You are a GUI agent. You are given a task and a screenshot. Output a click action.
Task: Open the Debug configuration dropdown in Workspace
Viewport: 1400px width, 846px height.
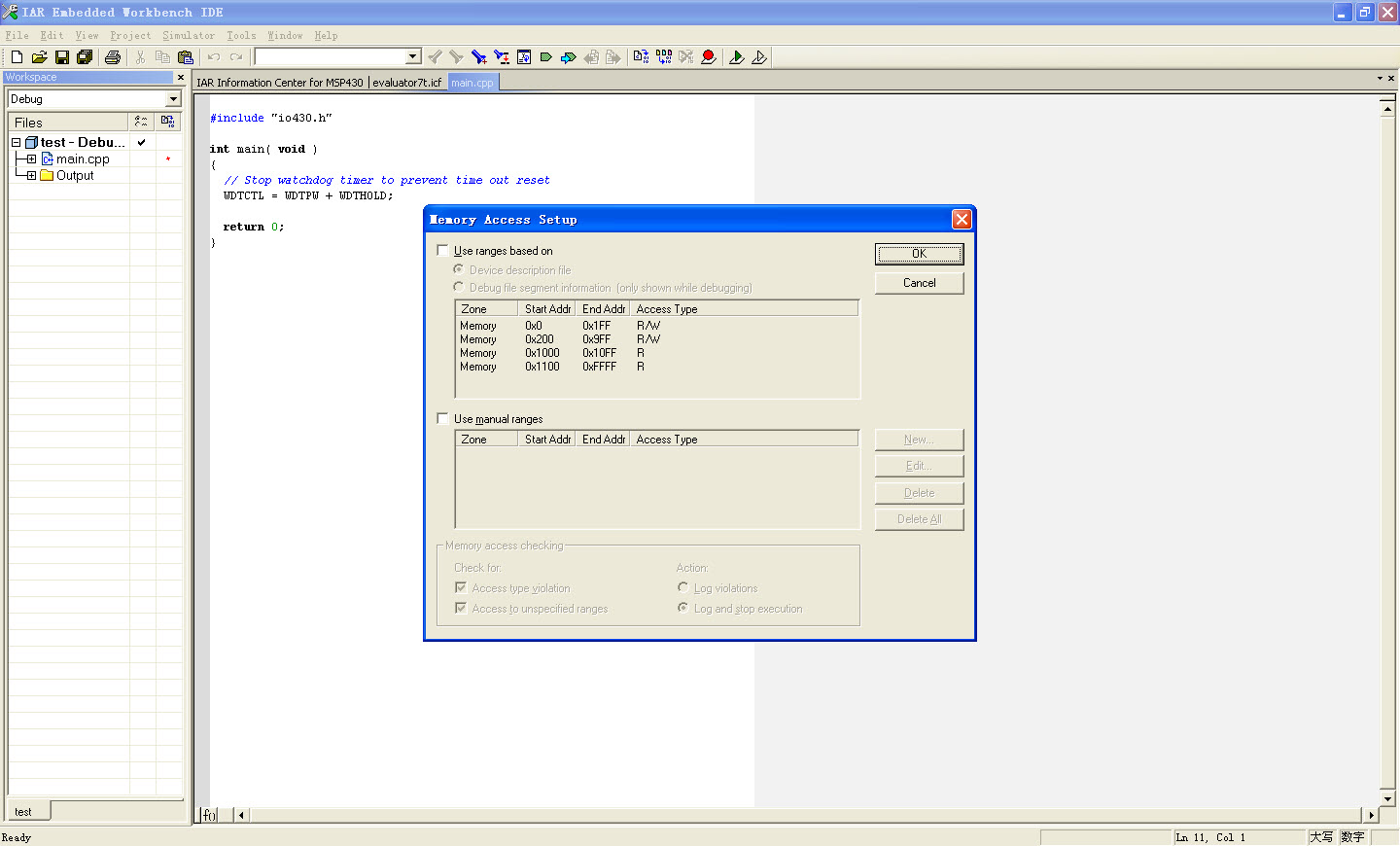[x=173, y=99]
